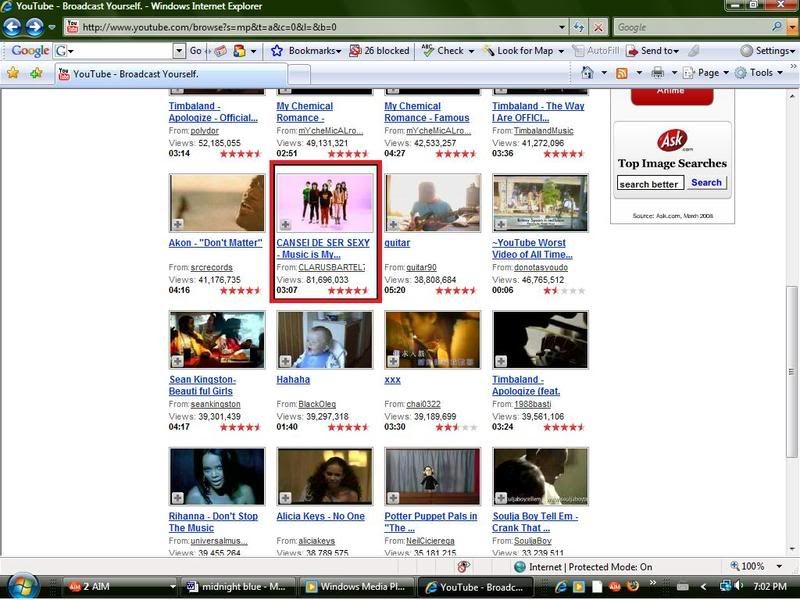Click the Add to Favorites star-plus icon
800x600 pixels.
[36, 73]
